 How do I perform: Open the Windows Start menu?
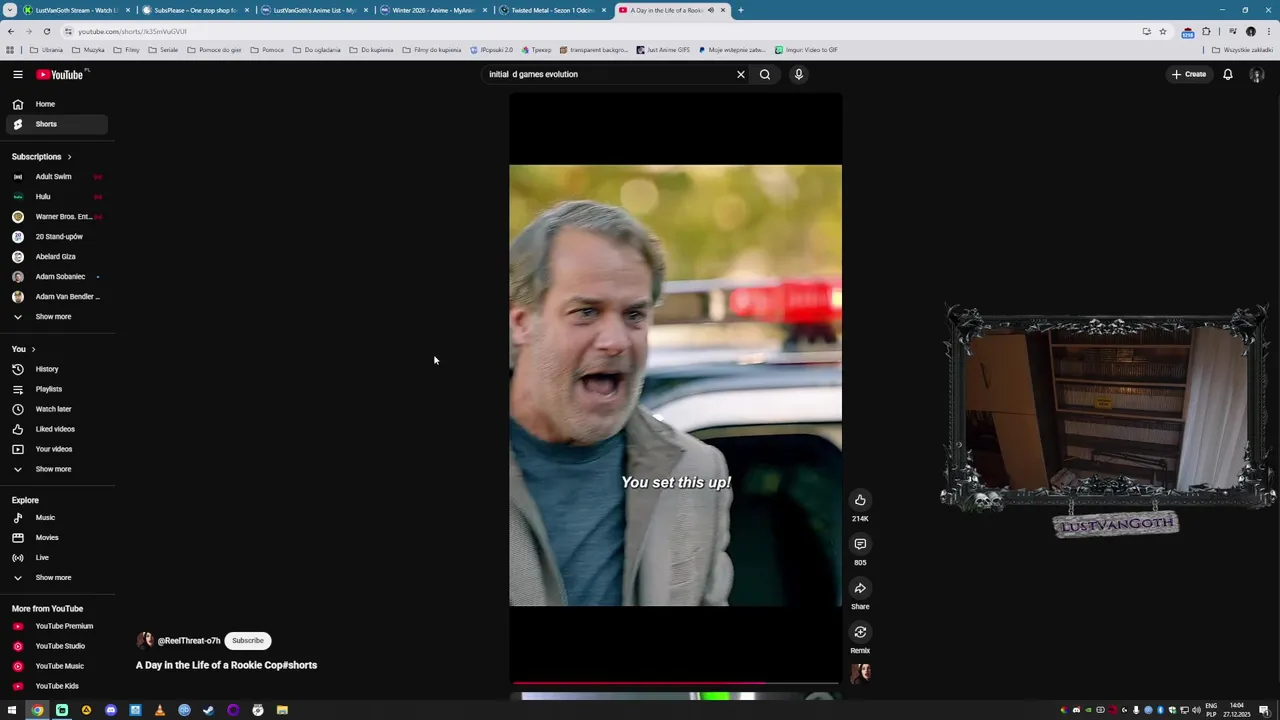tap(12, 710)
